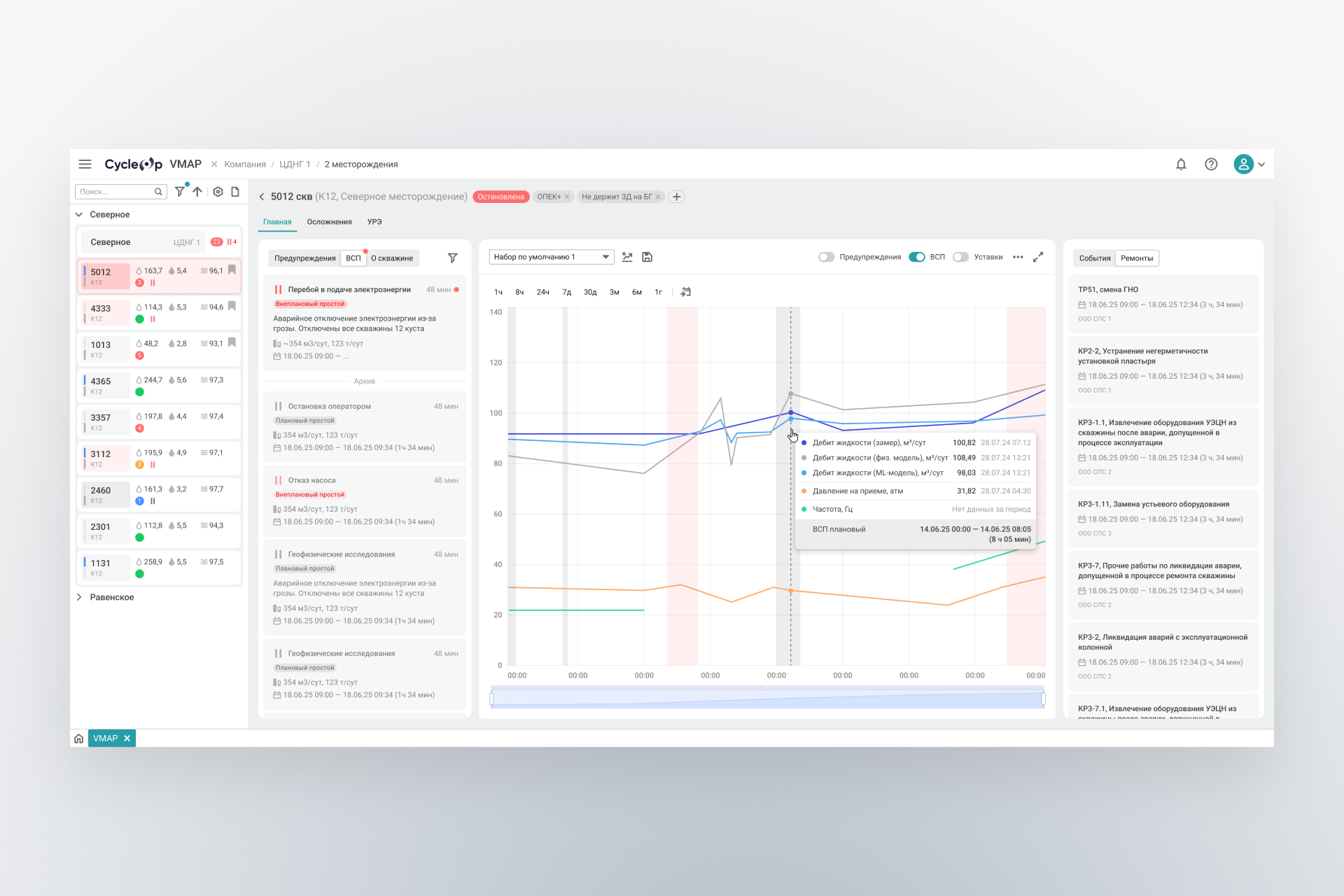Click the help question mark icon
Viewport: 1344px width, 896px height.
tap(1211, 164)
